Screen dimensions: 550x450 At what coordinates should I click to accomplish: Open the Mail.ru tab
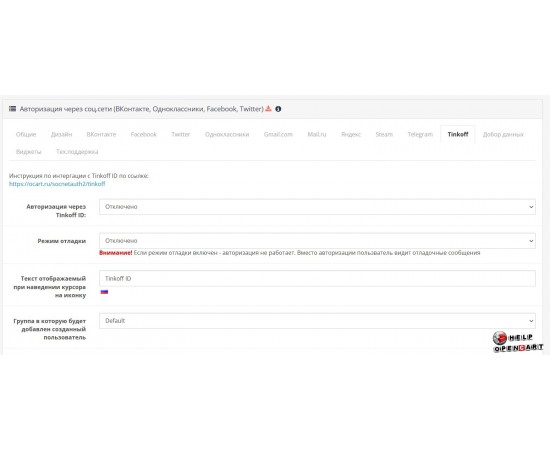[317, 134]
